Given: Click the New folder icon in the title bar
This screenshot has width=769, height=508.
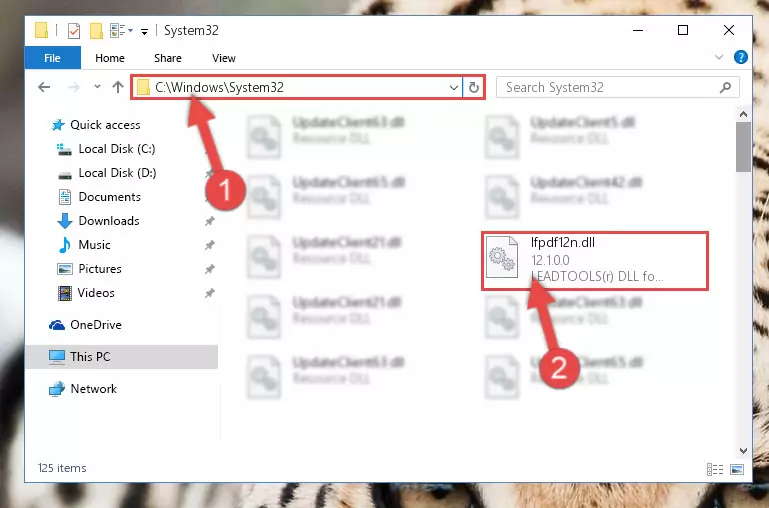Looking at the screenshot, I should coord(96,31).
